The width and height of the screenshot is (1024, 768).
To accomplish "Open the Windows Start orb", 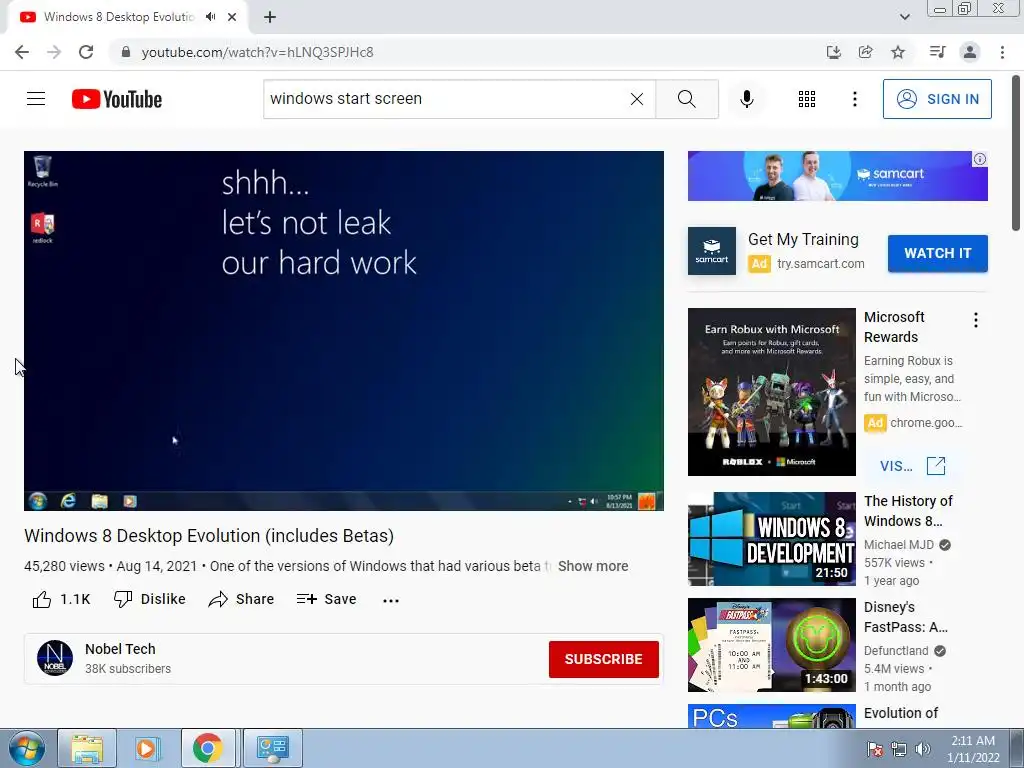I will (x=27, y=748).
